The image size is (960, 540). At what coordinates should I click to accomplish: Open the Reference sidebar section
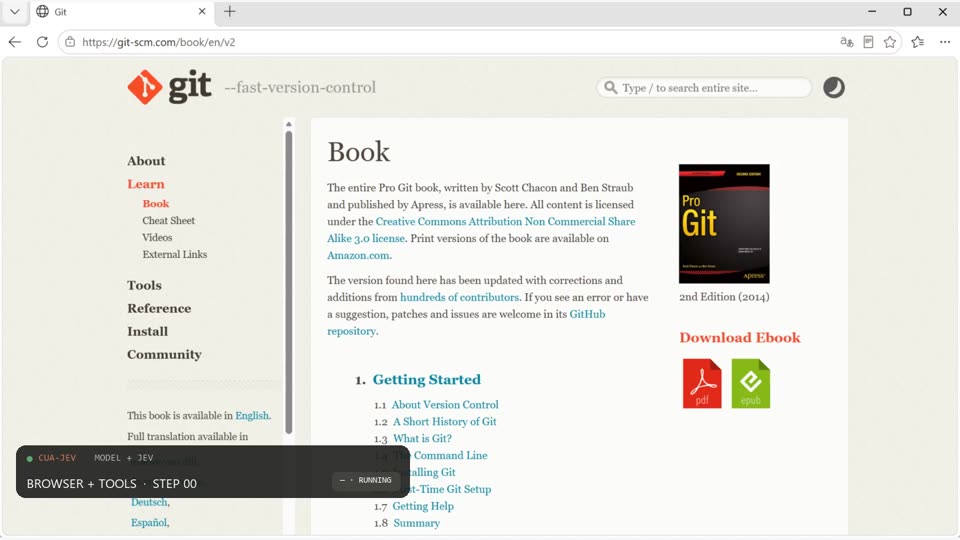tap(159, 309)
